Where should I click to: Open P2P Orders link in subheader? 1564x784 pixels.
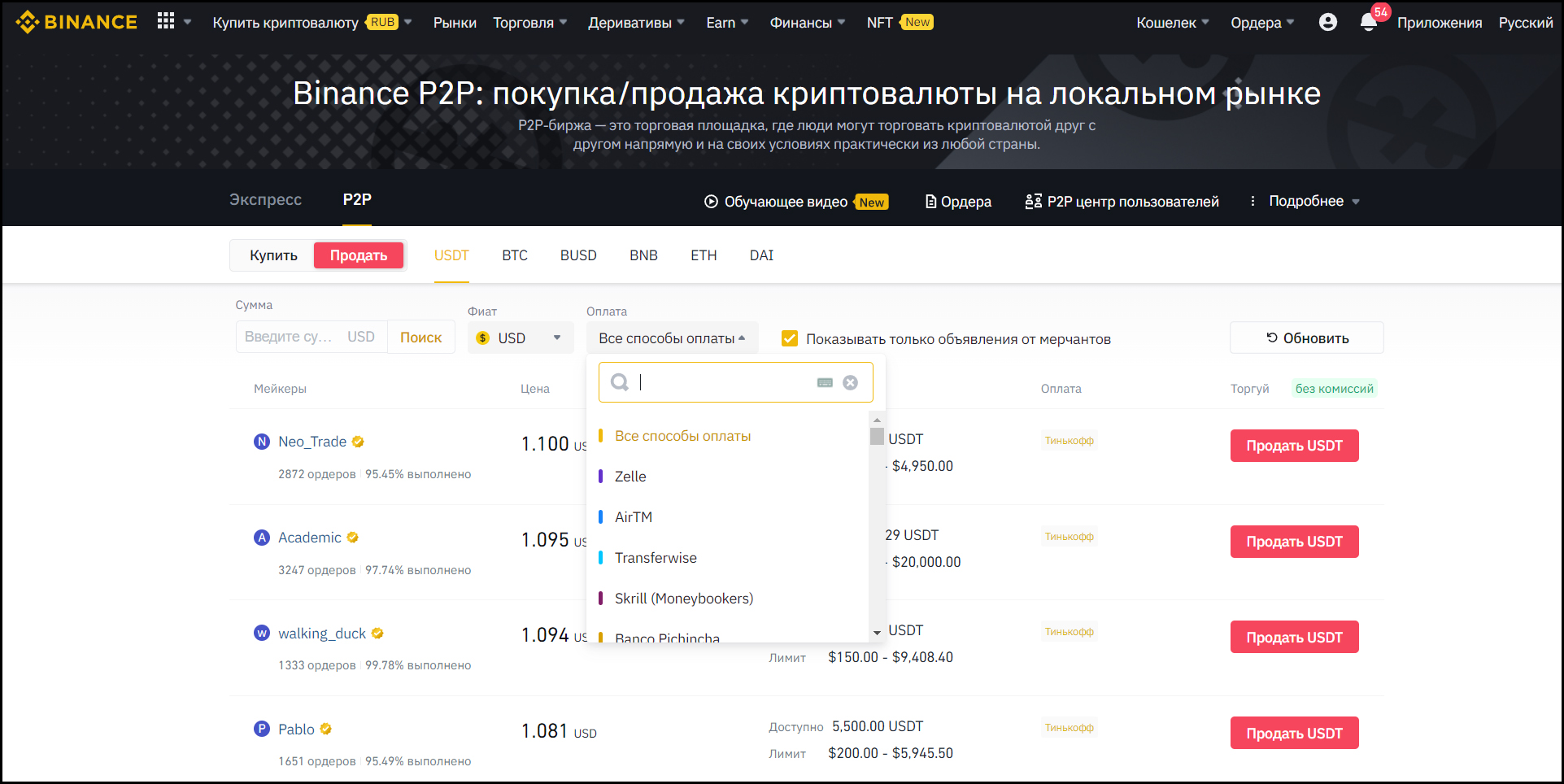pos(958,202)
